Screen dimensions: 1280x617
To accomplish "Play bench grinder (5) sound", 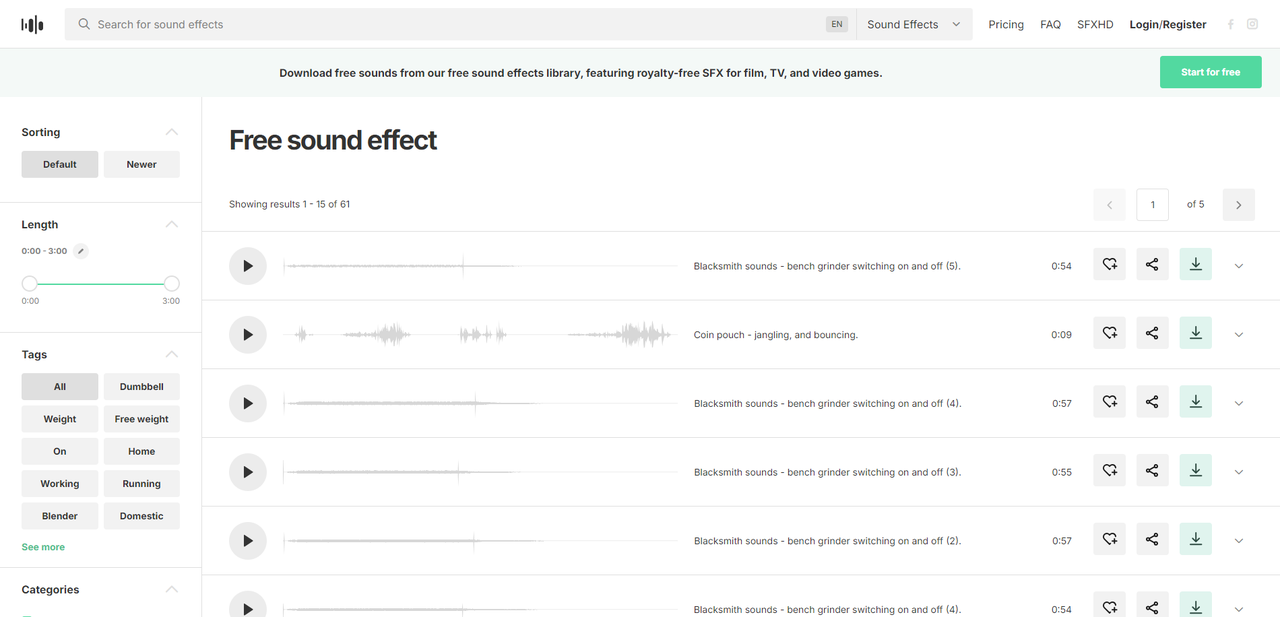I will pos(248,266).
